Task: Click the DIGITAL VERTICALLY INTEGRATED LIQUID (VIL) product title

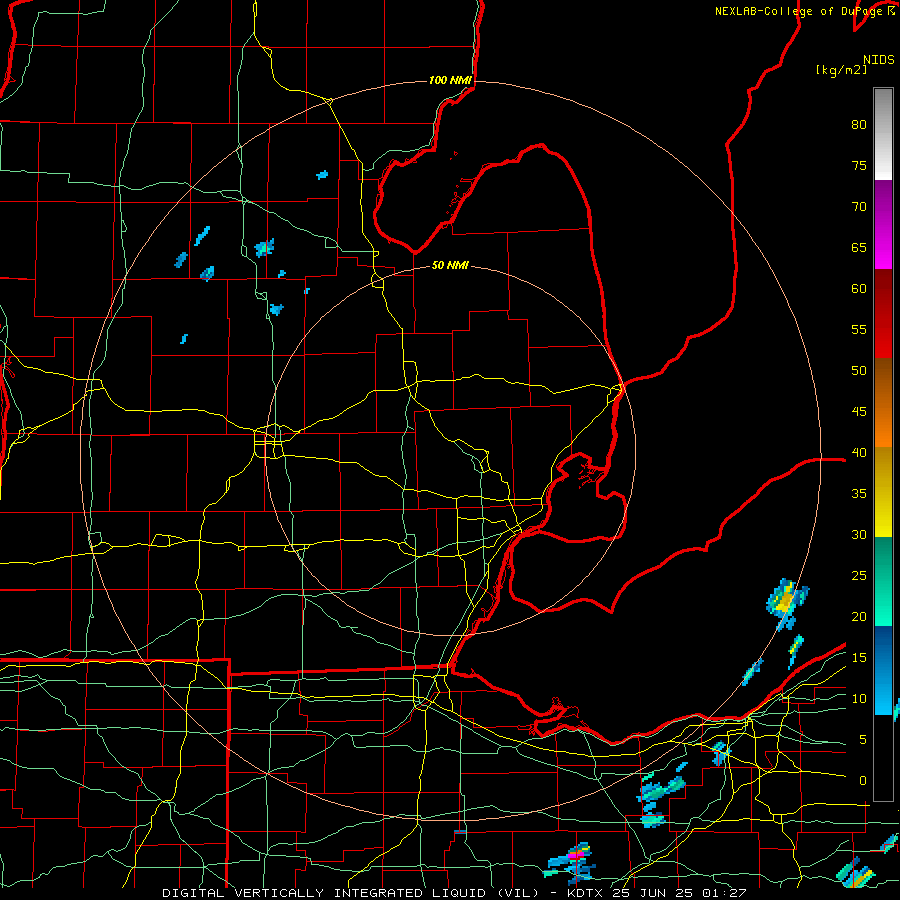Action: tap(351, 893)
